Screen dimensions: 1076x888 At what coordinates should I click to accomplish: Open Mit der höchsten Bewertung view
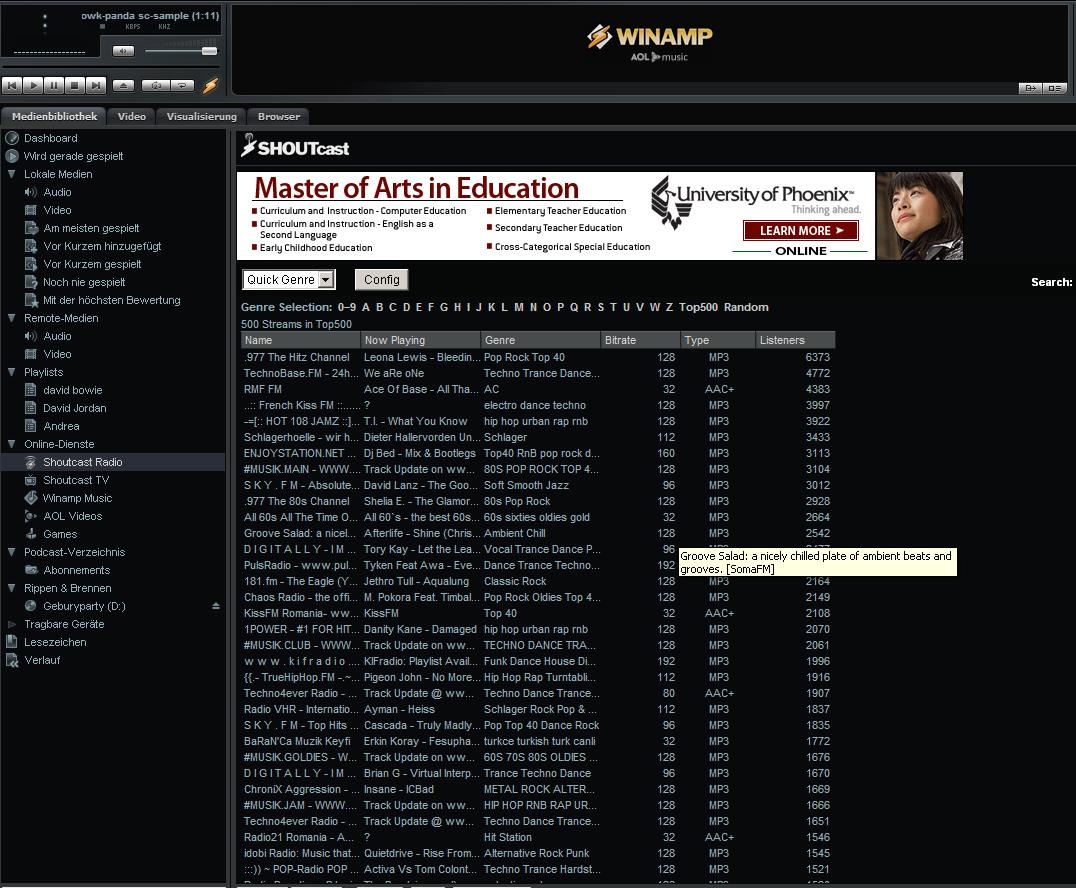tap(111, 300)
